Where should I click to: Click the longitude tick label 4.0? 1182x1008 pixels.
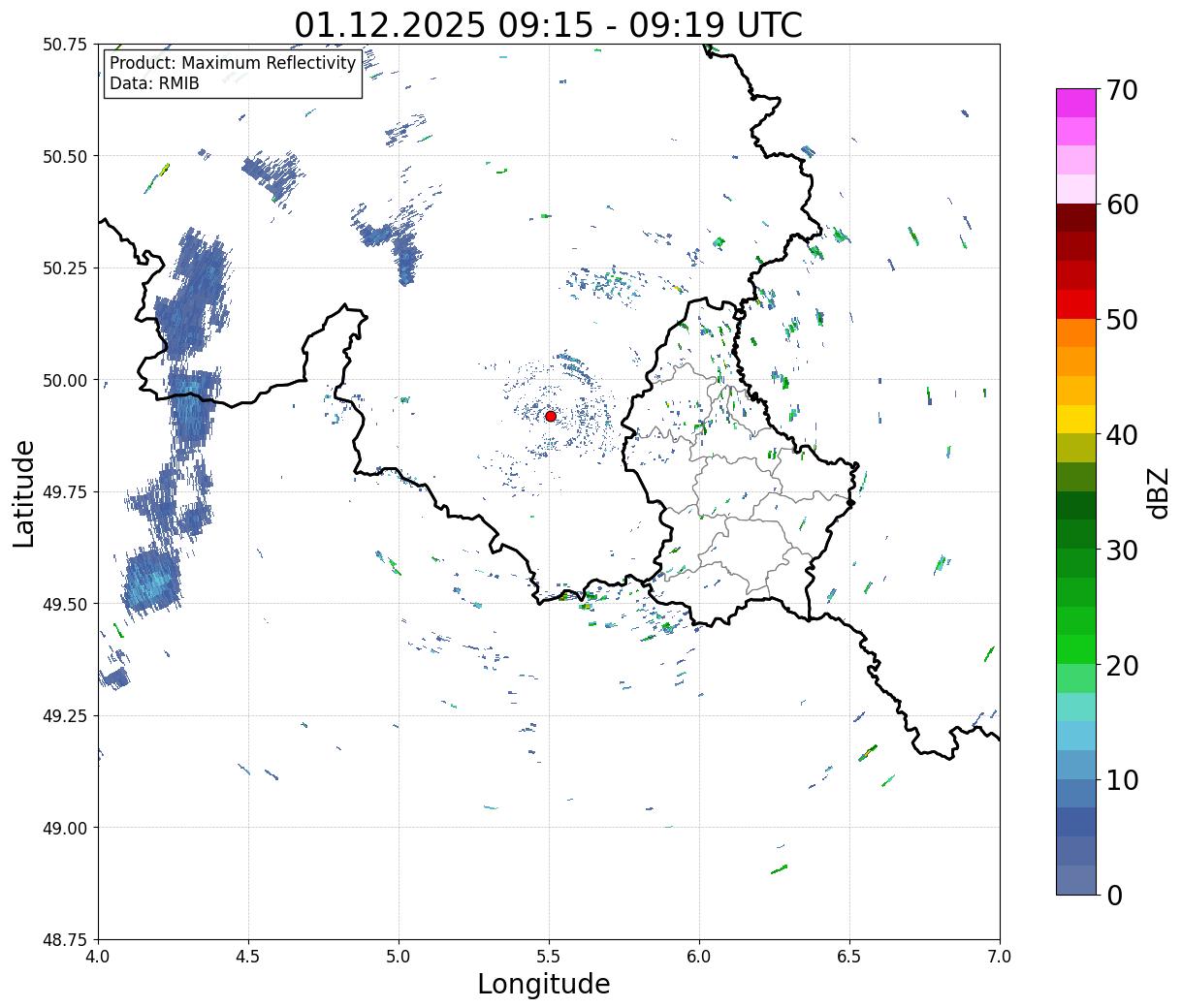coord(97,957)
